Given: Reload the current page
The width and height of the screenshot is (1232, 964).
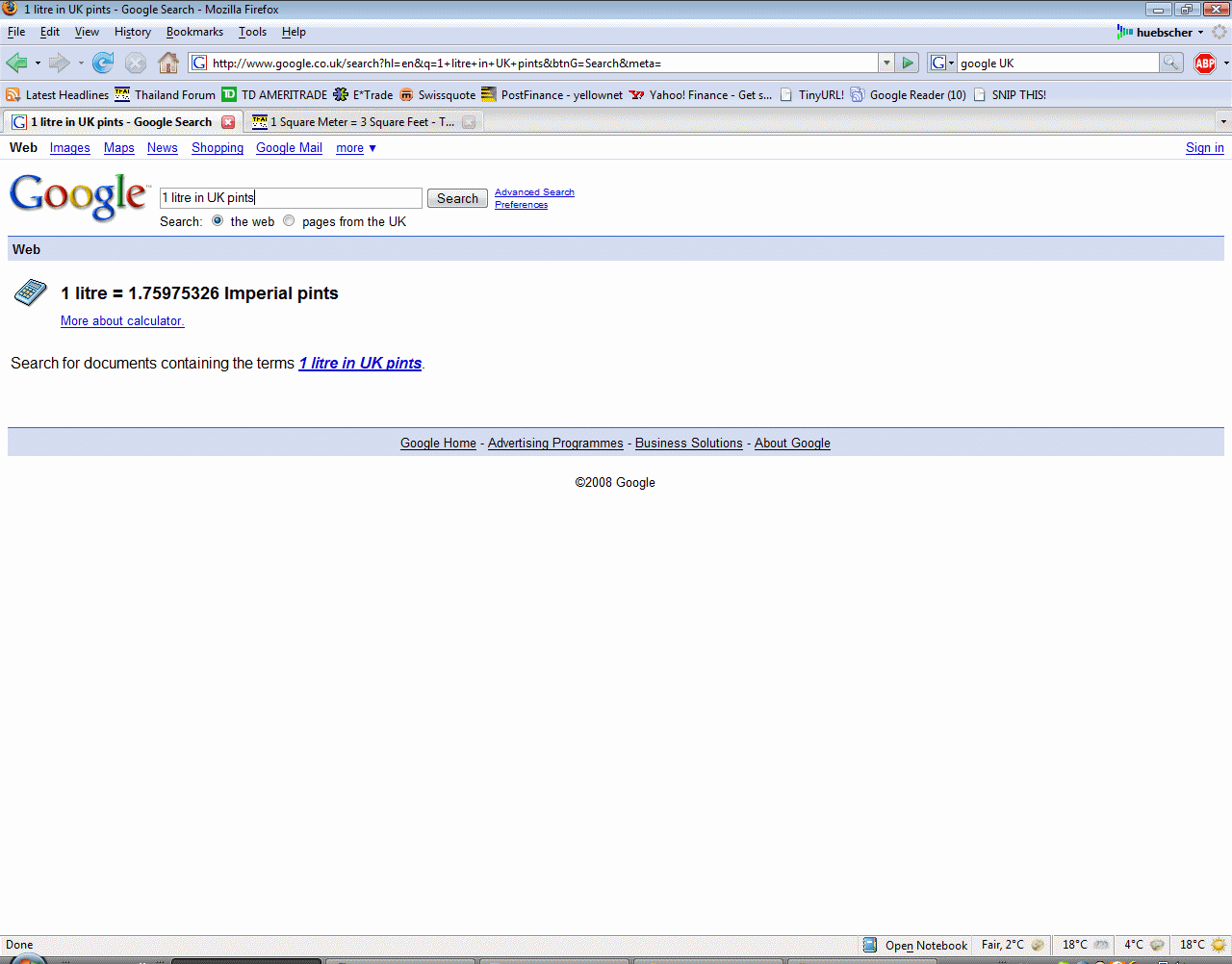Looking at the screenshot, I should pyautogui.click(x=103, y=63).
